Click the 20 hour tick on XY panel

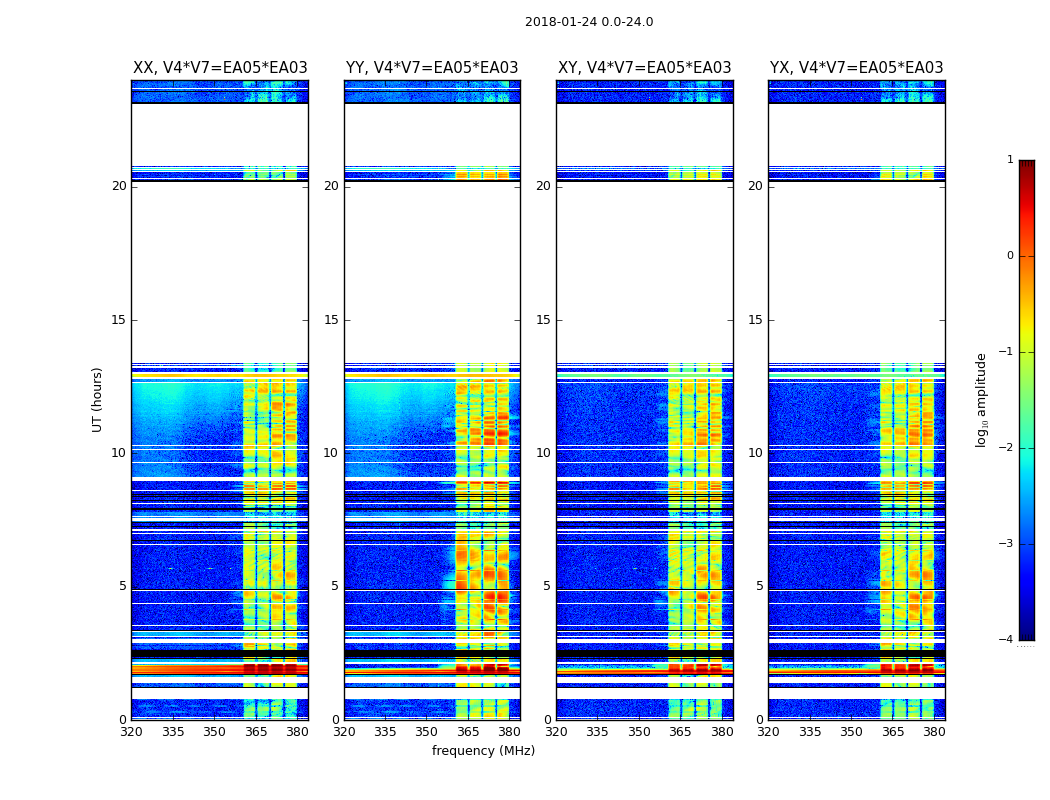point(544,186)
